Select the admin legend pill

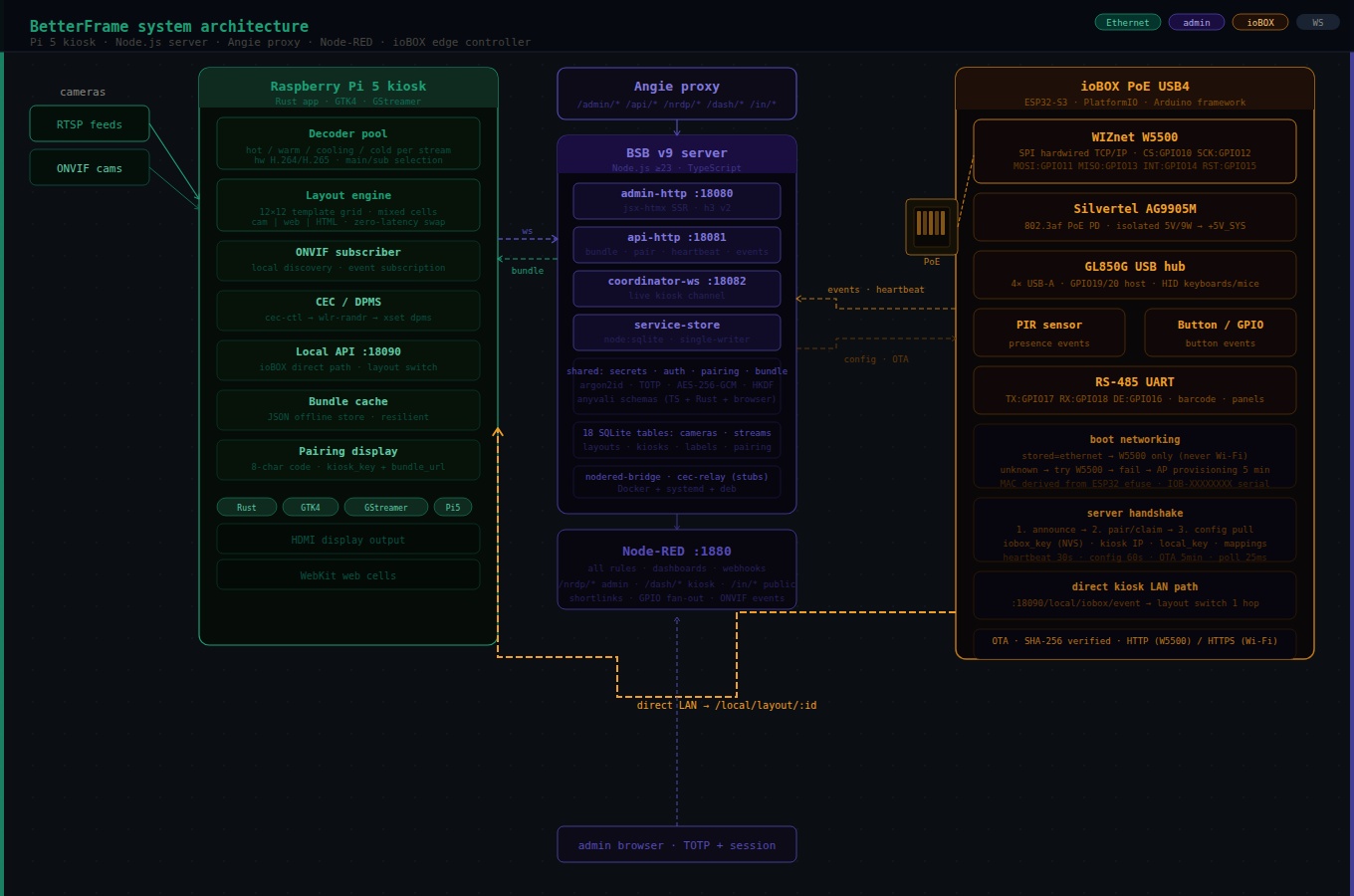(x=1197, y=22)
